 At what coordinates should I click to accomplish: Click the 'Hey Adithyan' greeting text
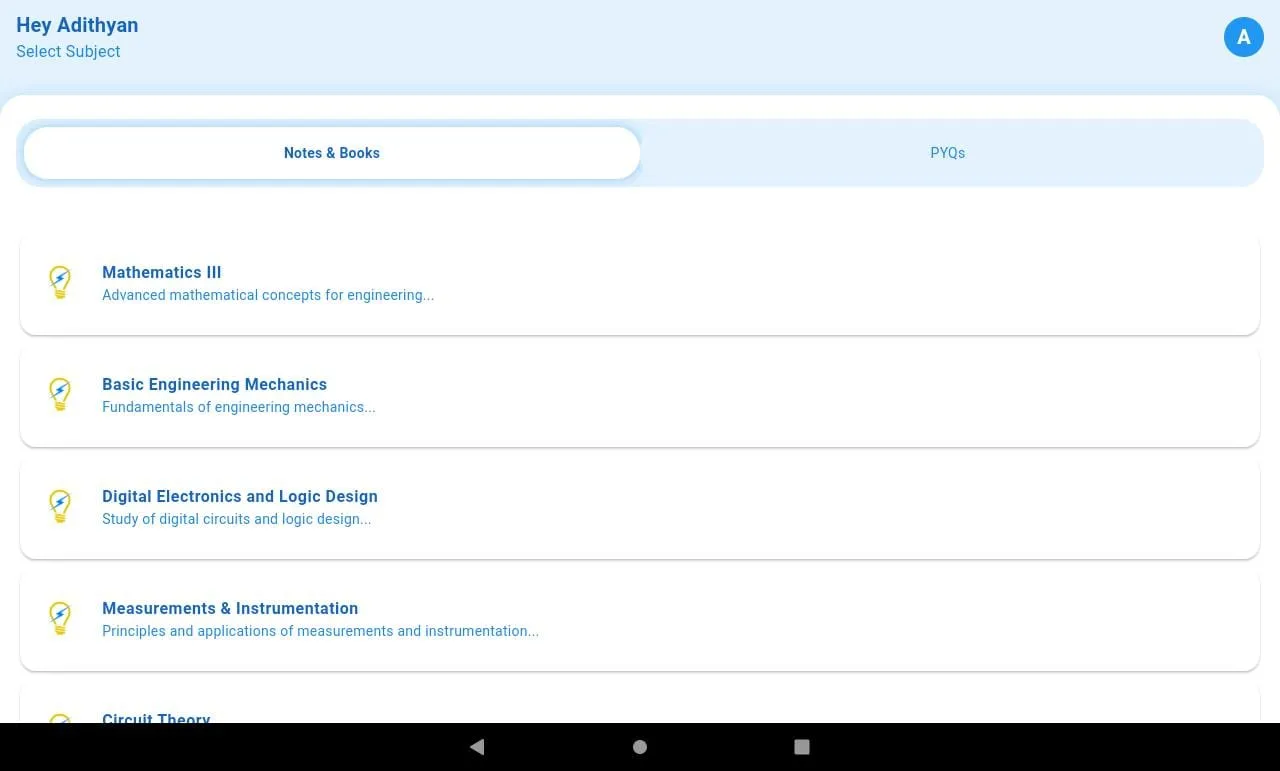click(77, 25)
